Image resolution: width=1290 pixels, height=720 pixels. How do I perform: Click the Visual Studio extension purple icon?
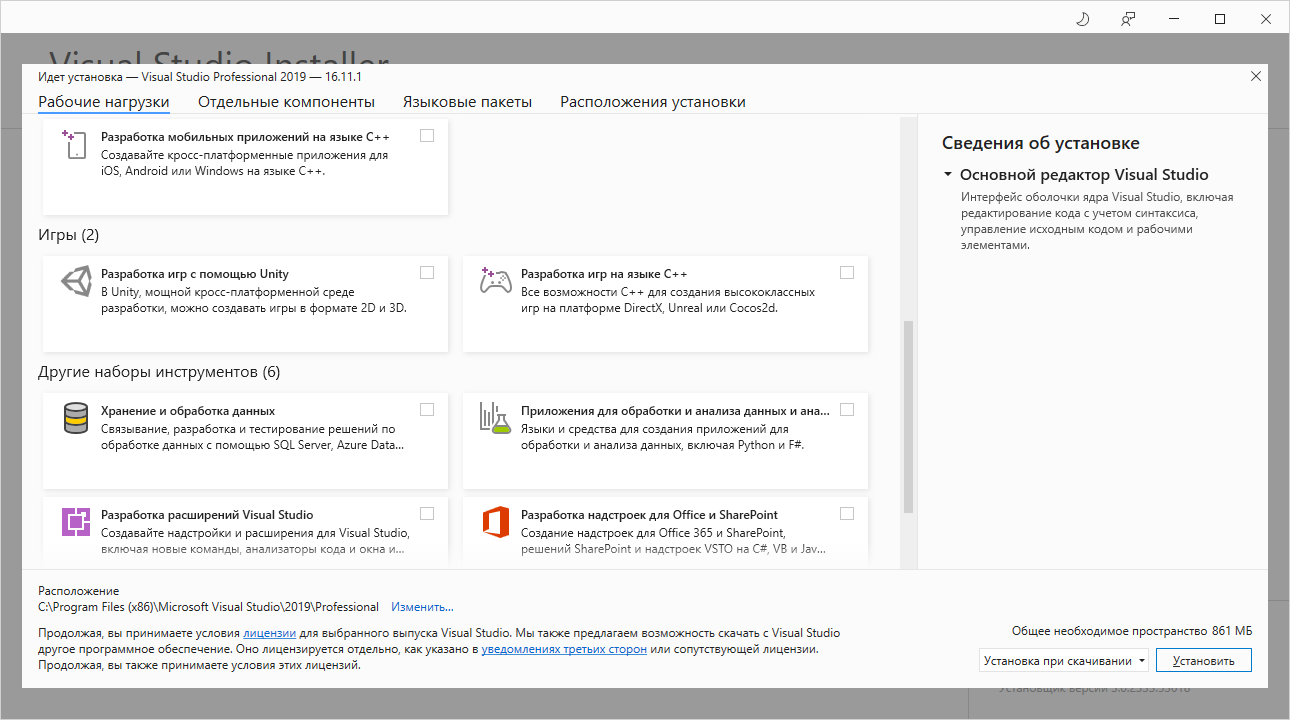point(76,522)
